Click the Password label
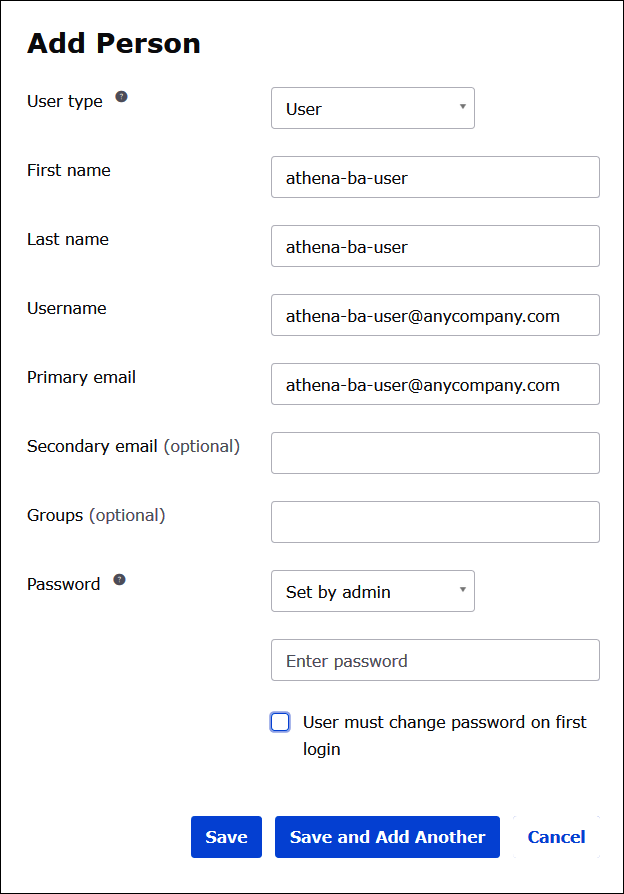Image resolution: width=624 pixels, height=894 pixels. pos(63,583)
